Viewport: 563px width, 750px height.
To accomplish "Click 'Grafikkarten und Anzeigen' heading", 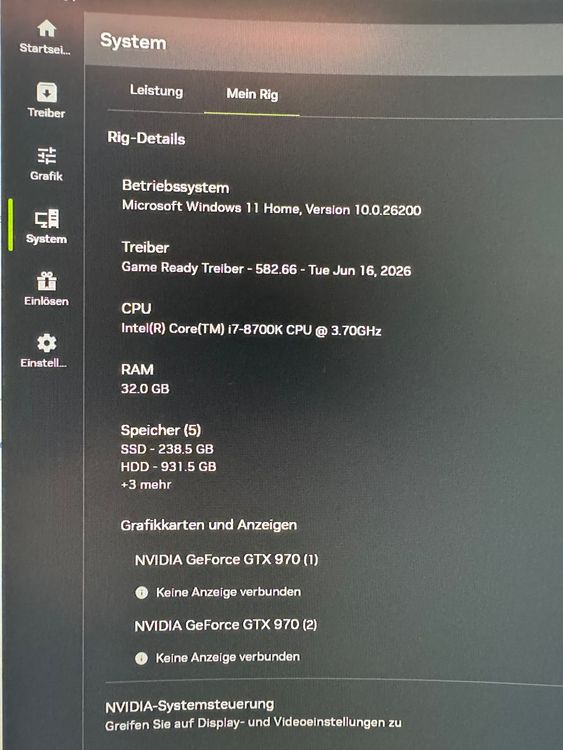I will 209,525.
